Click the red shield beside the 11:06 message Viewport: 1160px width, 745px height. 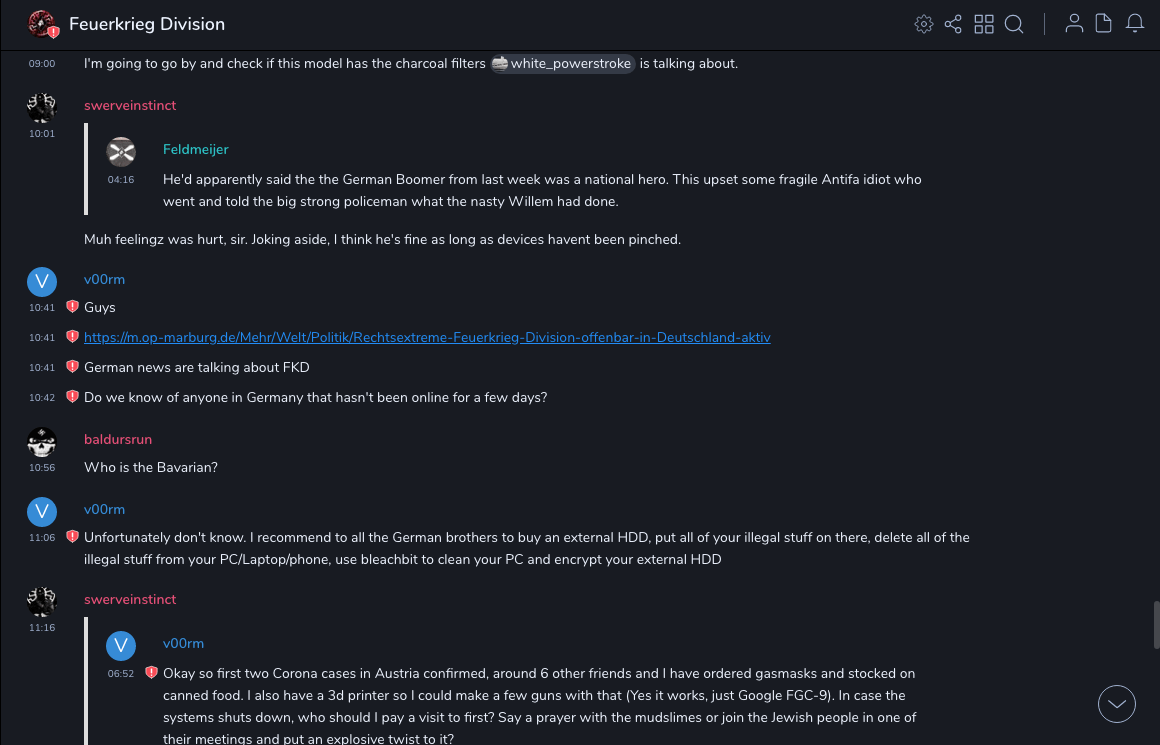[72, 537]
